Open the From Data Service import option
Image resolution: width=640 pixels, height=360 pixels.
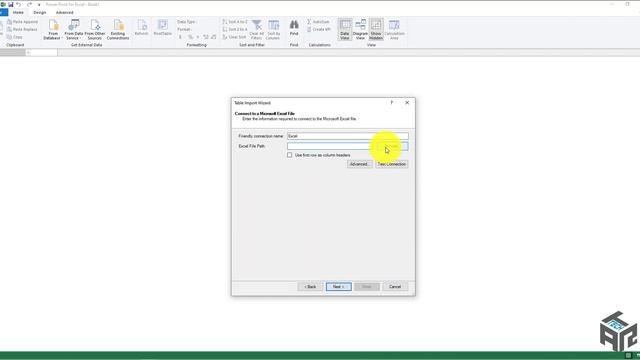click(x=74, y=29)
